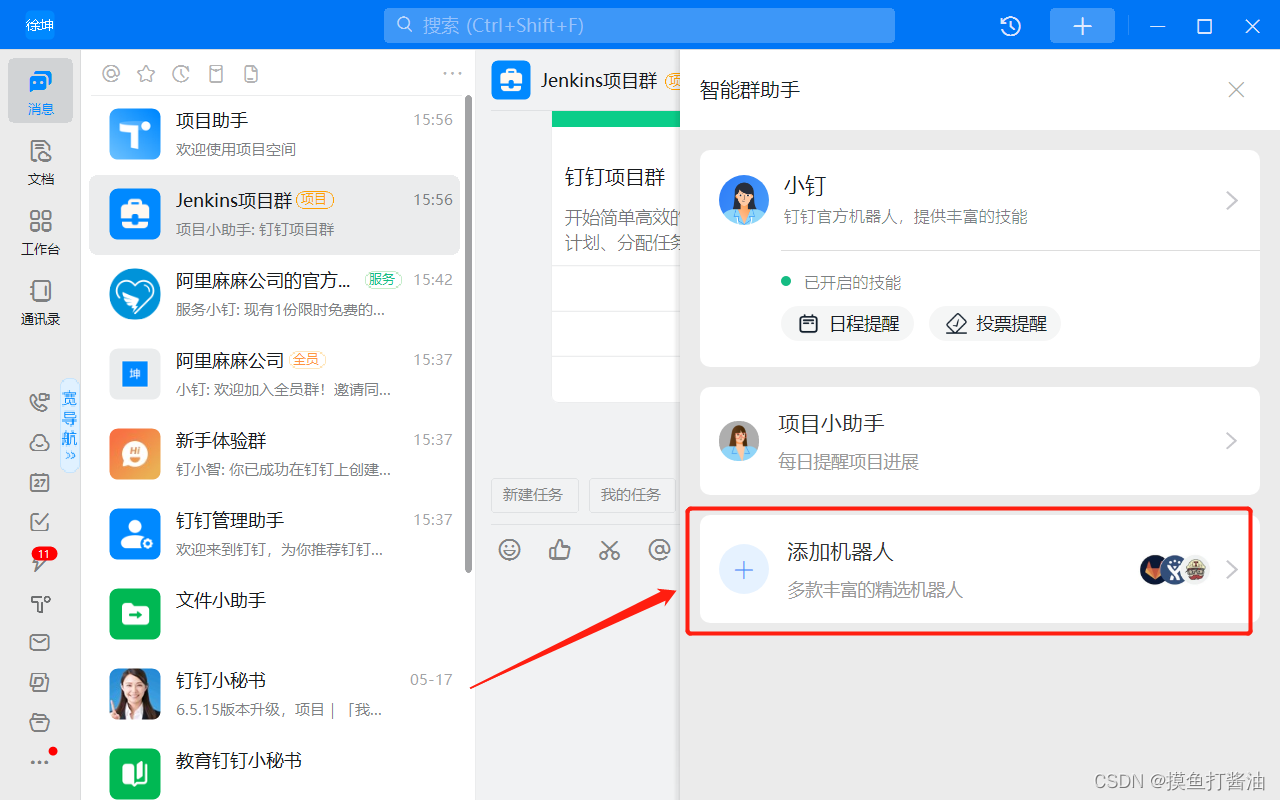Open the 通讯录 (Contacts) sidebar tab
This screenshot has width=1280, height=800.
pos(40,302)
